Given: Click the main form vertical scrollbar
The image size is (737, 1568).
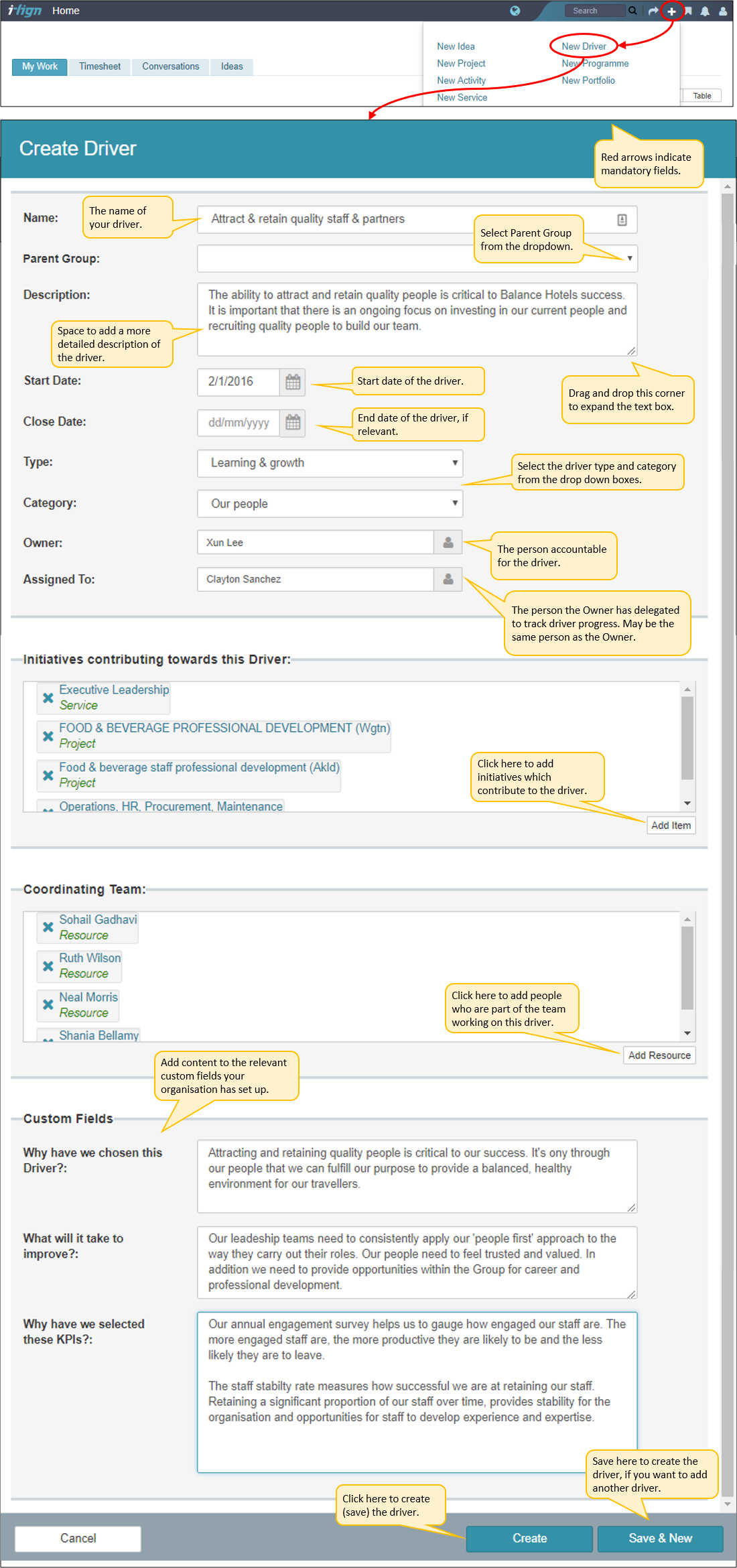Looking at the screenshot, I should [x=727, y=844].
